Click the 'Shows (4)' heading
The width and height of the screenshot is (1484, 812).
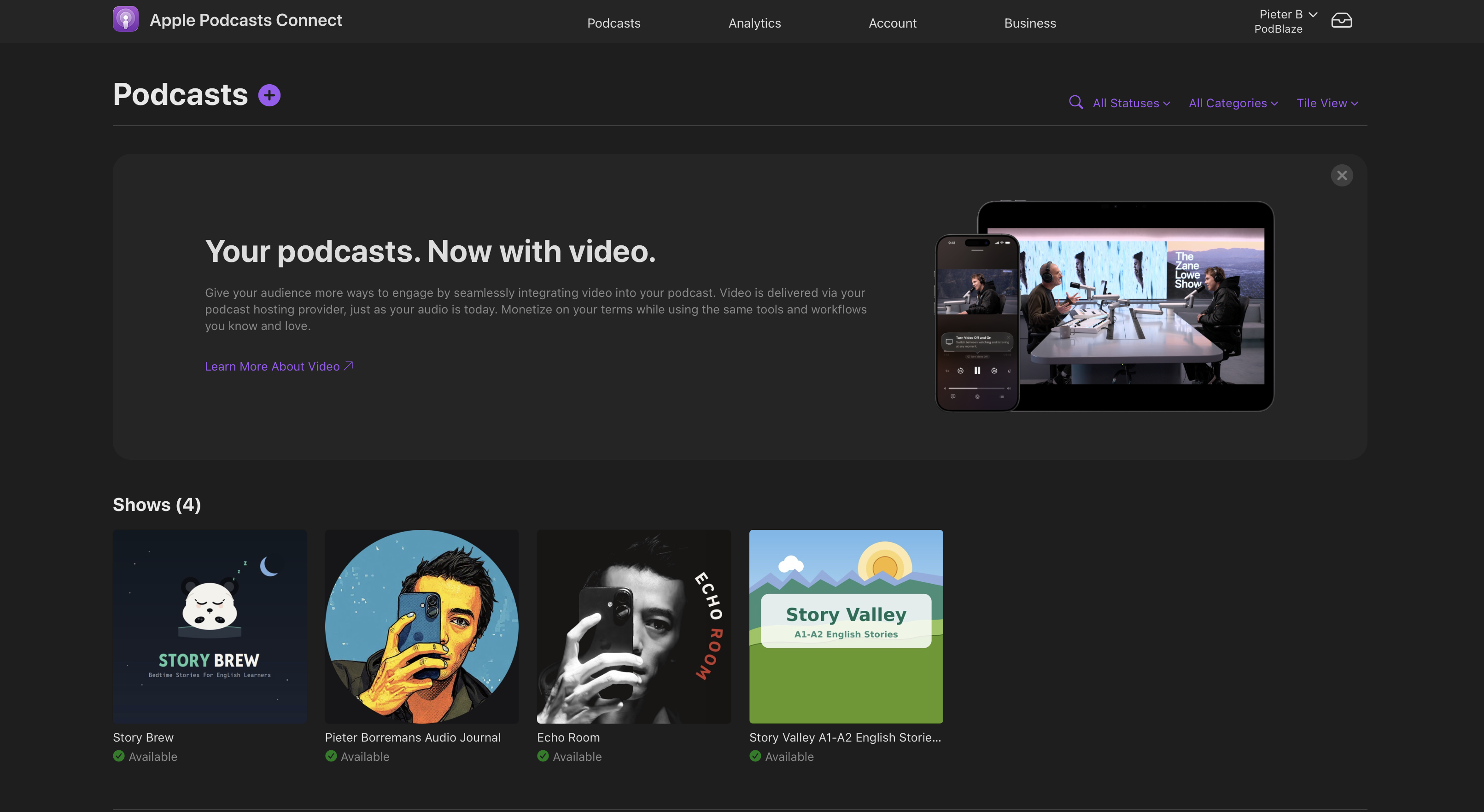[x=157, y=505]
